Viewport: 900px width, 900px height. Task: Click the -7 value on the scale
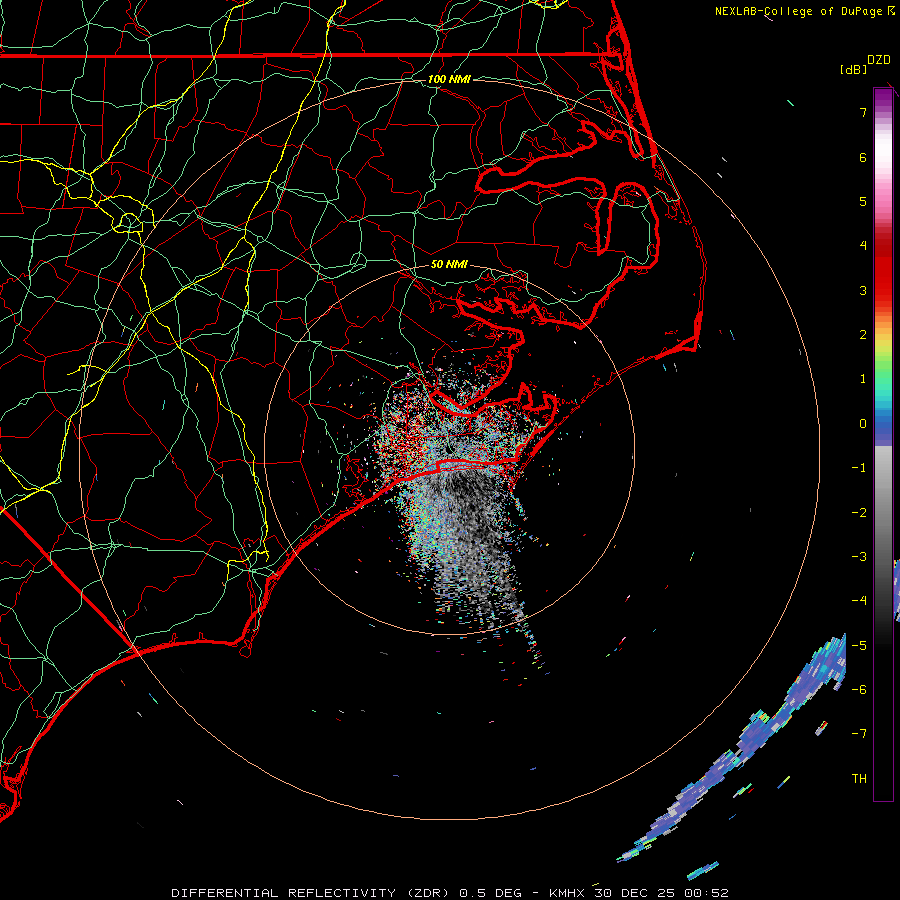[x=859, y=734]
